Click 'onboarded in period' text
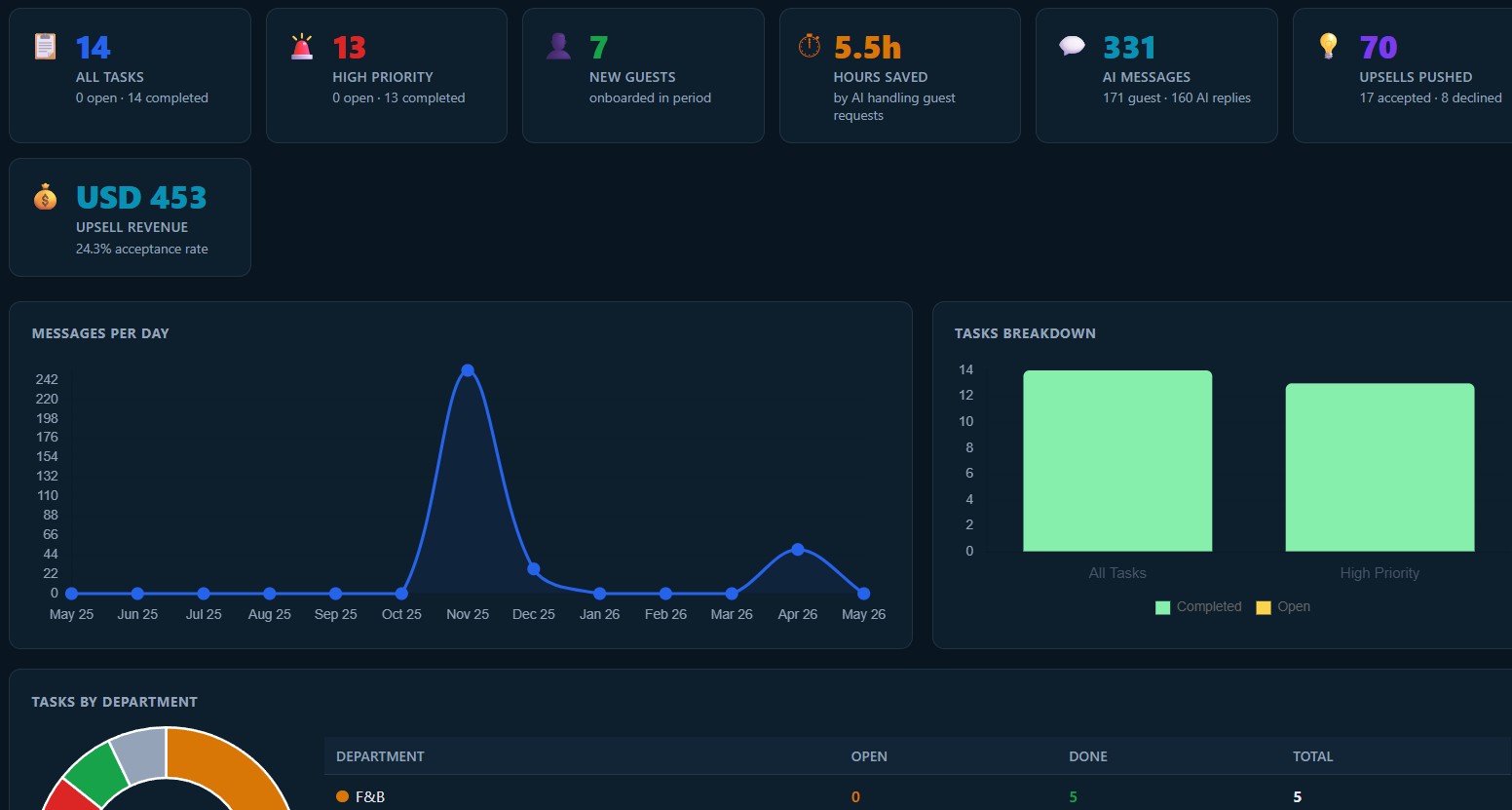This screenshot has width=1512, height=810. click(x=650, y=97)
